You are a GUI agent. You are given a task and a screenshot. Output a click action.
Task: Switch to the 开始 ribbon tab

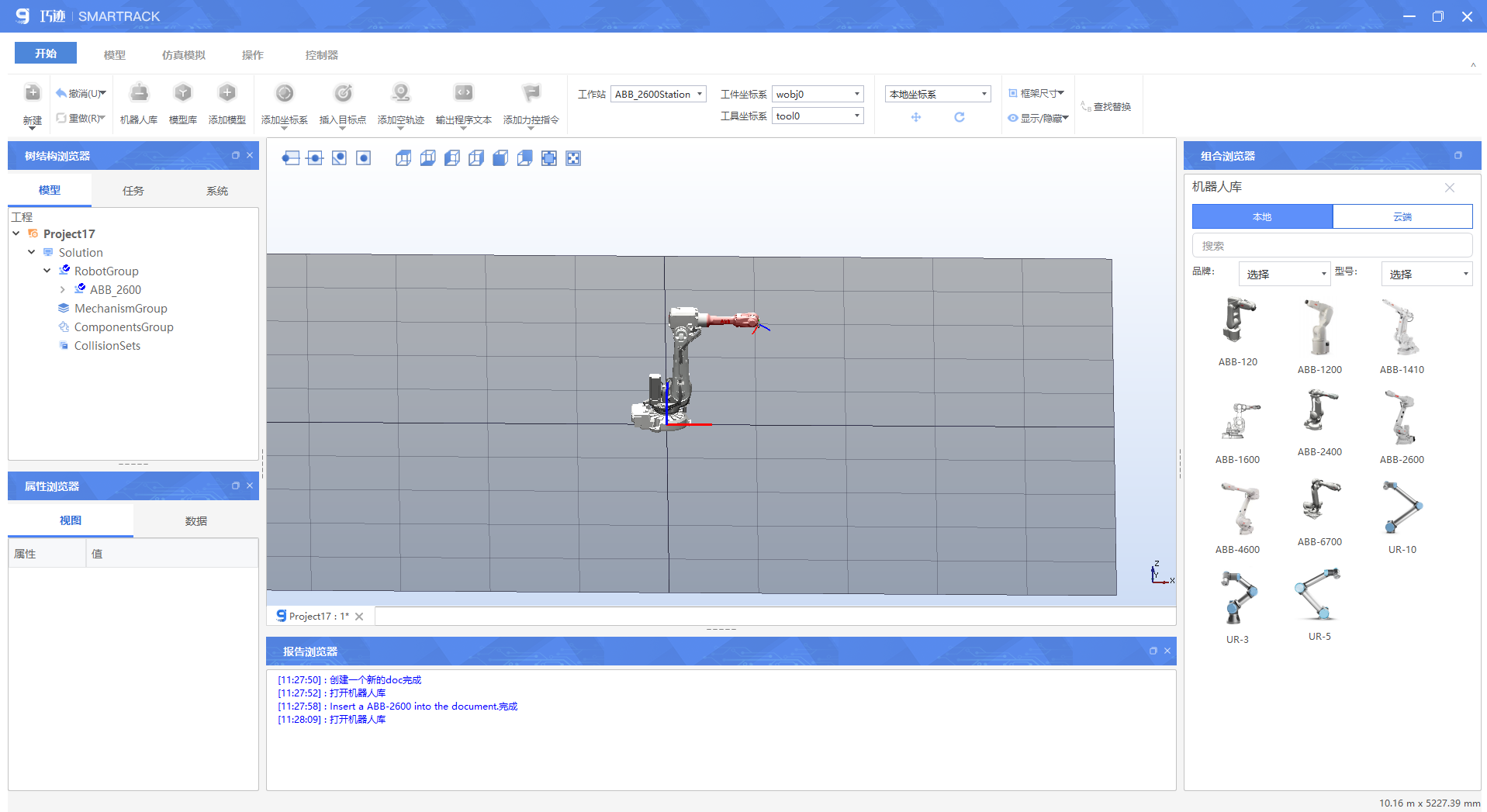tap(46, 53)
